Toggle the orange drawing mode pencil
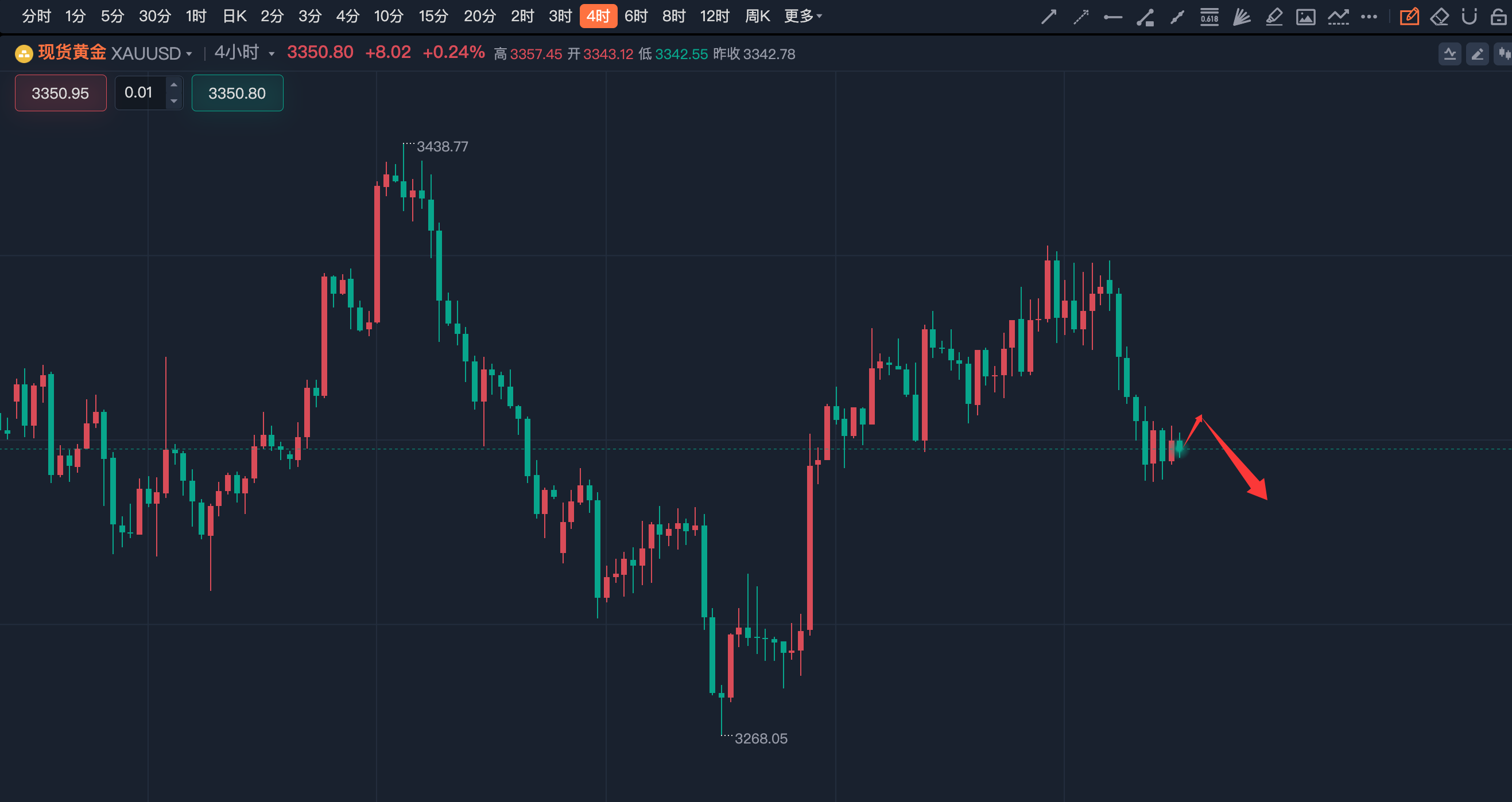1512x802 pixels. click(x=1409, y=17)
